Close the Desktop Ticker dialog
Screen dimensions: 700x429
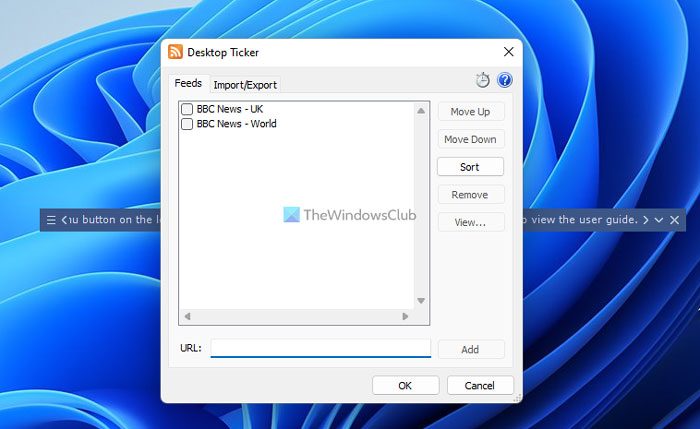pos(508,52)
